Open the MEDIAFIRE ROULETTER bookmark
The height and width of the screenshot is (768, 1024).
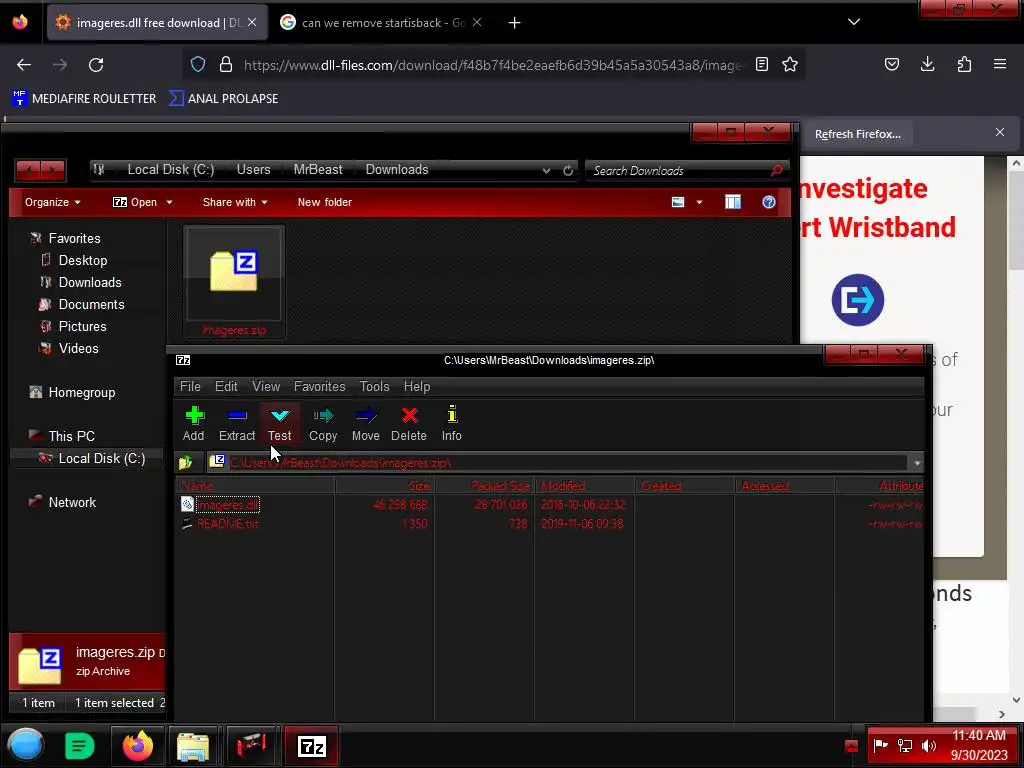pos(84,99)
